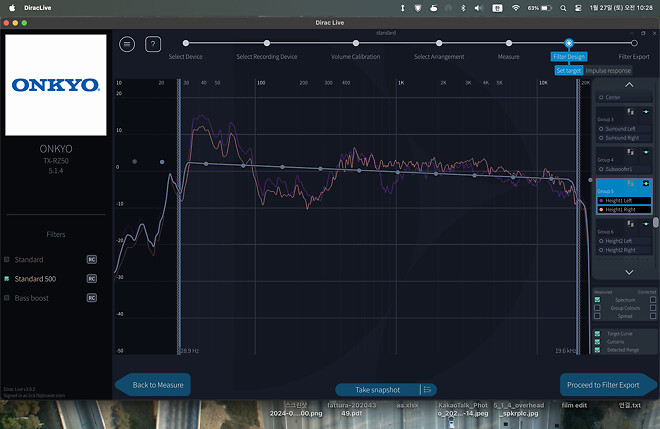Screen dimensions: 660x429
Task: Open the hamburger menu icon
Action: tap(127, 44)
